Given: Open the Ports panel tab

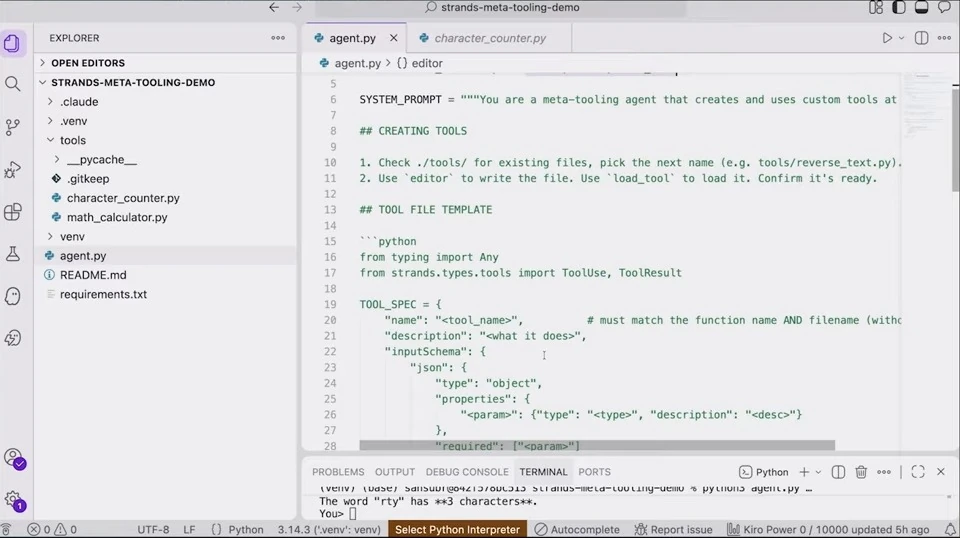Looking at the screenshot, I should [x=594, y=472].
